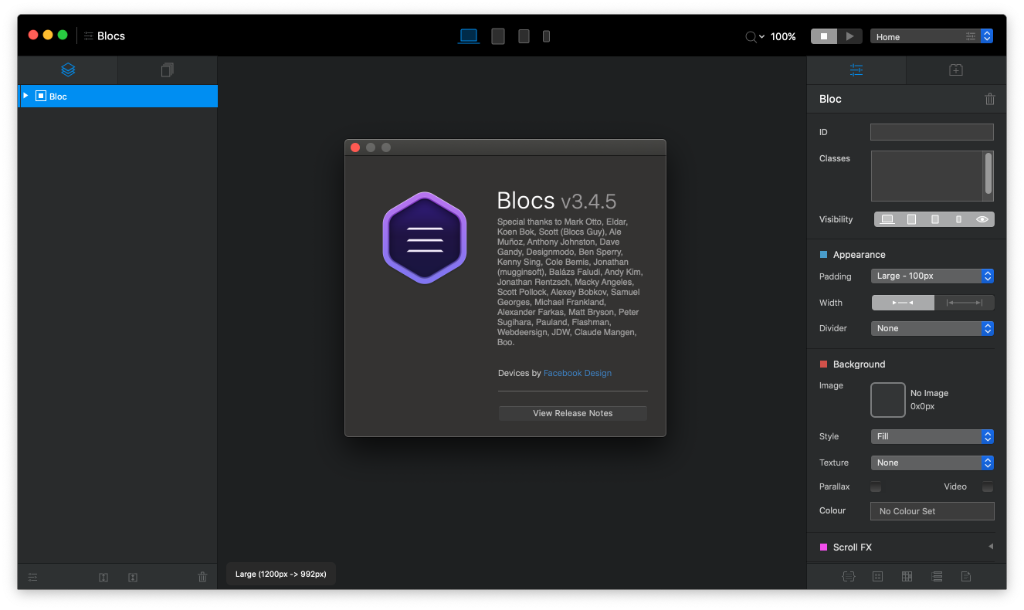Select the Bloc row in layer tree
The image size is (1024, 610).
pyautogui.click(x=118, y=96)
